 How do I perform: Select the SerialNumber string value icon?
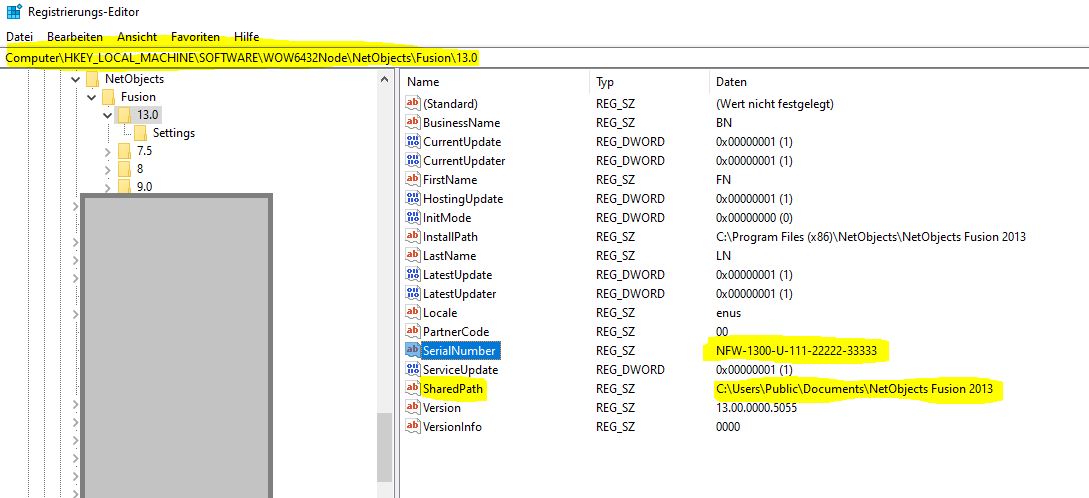click(413, 351)
